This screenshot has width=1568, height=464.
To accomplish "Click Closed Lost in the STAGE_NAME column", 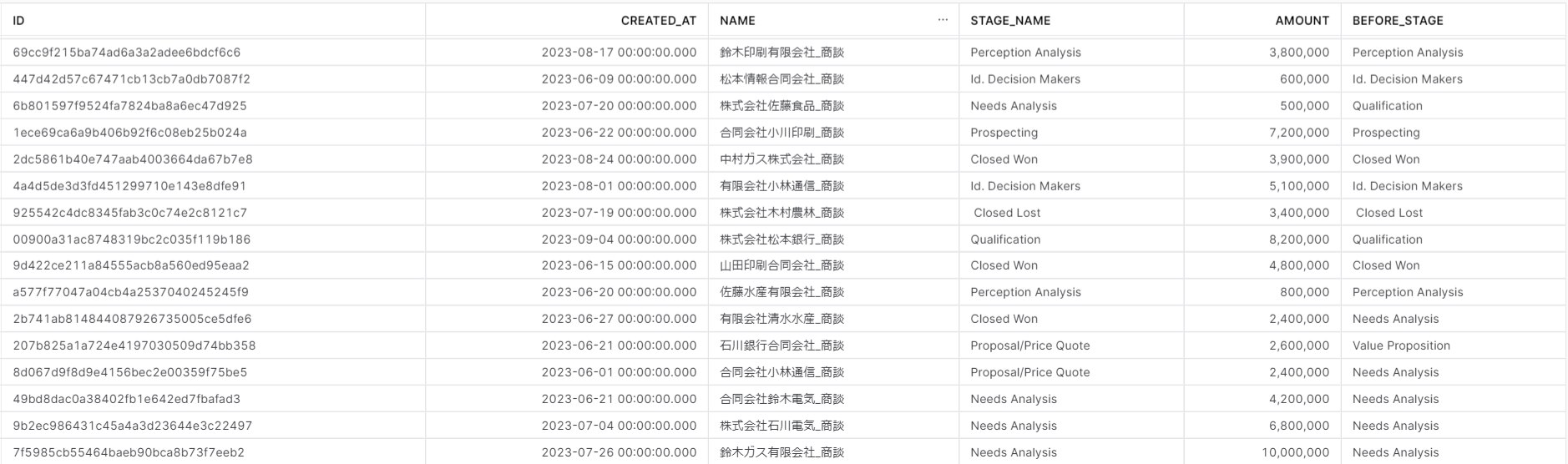I will pos(1007,213).
